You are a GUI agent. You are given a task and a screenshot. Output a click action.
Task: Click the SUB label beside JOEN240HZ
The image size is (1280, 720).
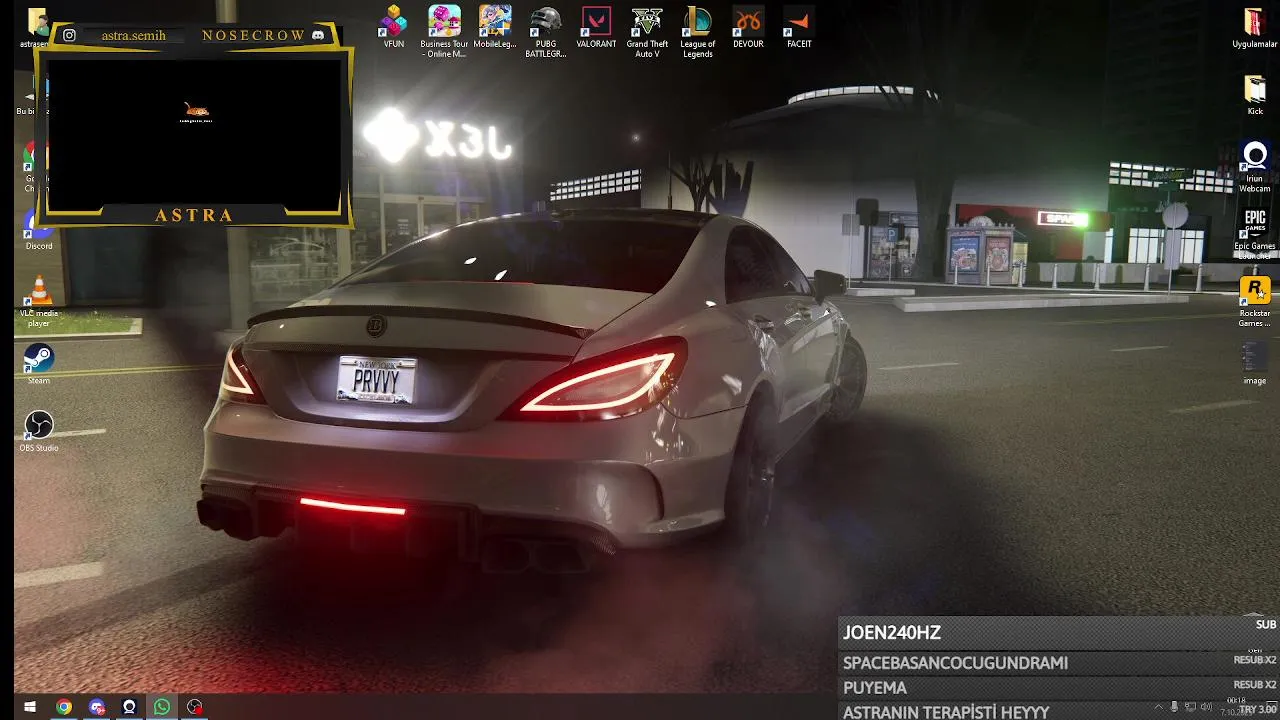[1266, 625]
